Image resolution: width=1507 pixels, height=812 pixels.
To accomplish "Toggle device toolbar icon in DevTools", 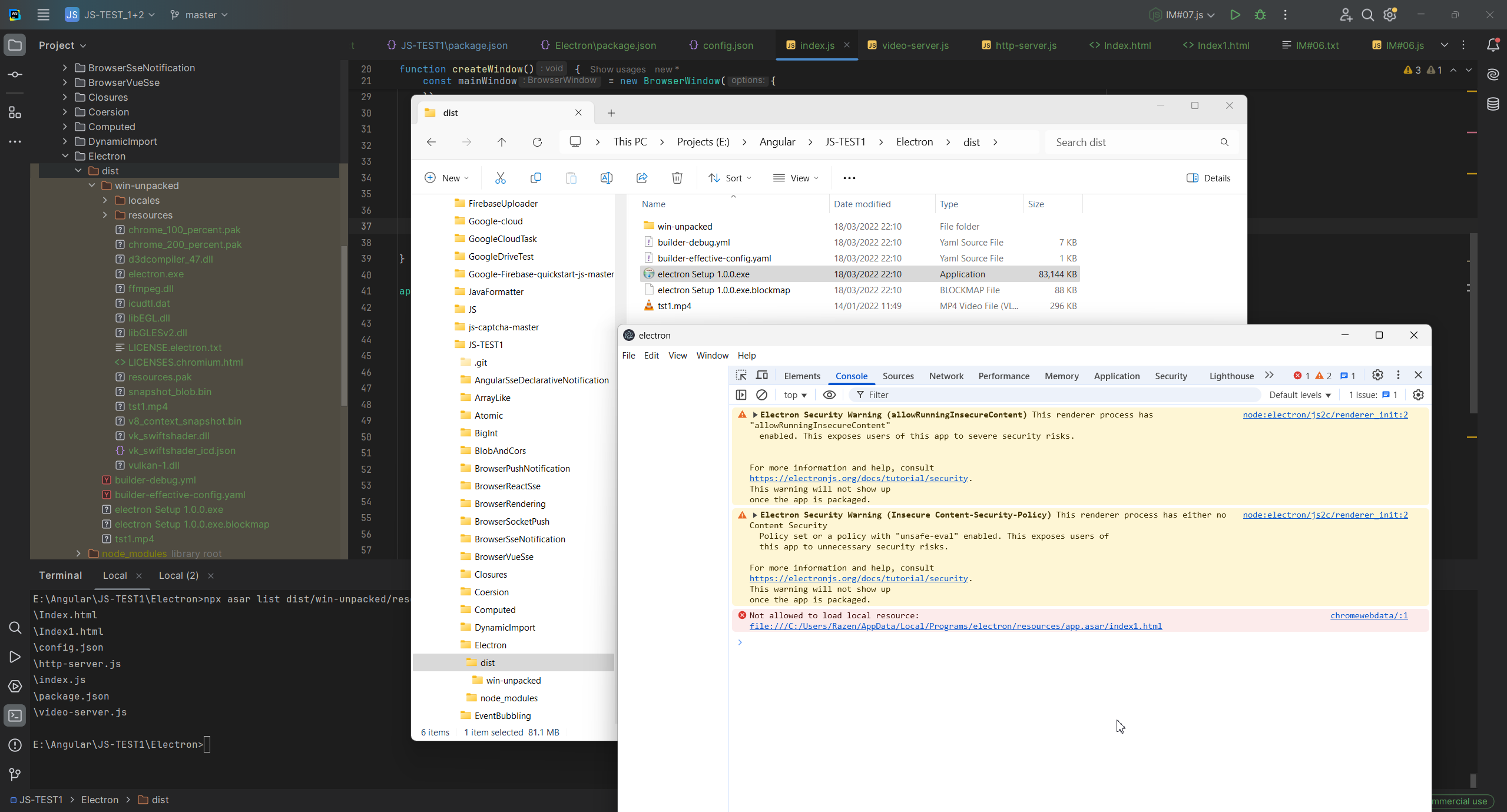I will pyautogui.click(x=762, y=376).
